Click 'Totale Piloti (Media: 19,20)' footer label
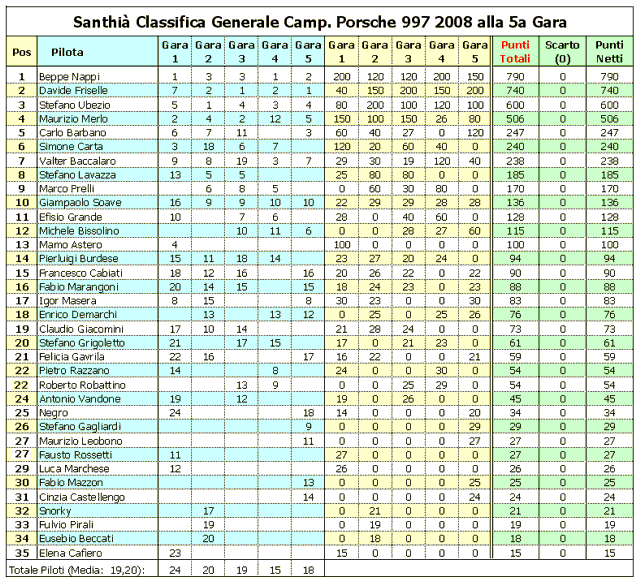This screenshot has height=582, width=640. pyautogui.click(x=77, y=570)
